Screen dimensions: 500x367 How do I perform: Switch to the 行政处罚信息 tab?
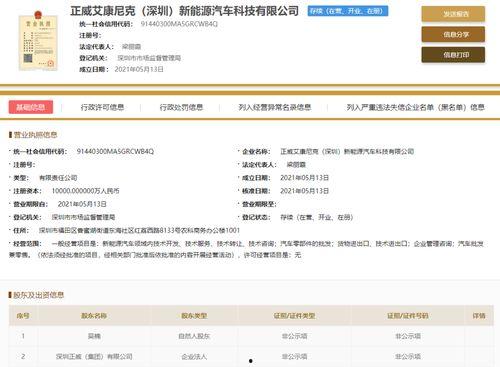181,107
